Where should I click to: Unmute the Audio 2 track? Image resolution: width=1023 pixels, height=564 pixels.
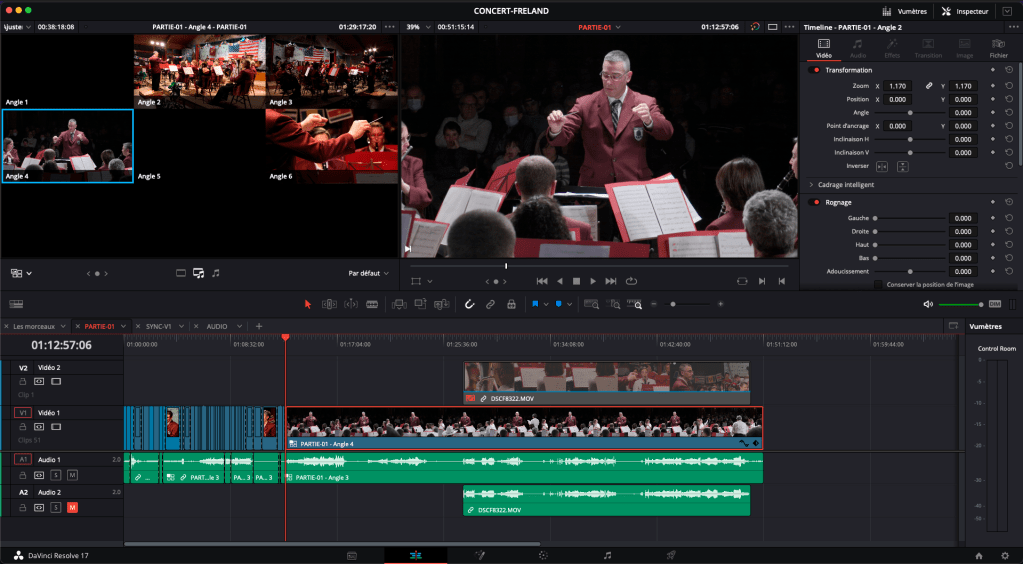[x=72, y=508]
